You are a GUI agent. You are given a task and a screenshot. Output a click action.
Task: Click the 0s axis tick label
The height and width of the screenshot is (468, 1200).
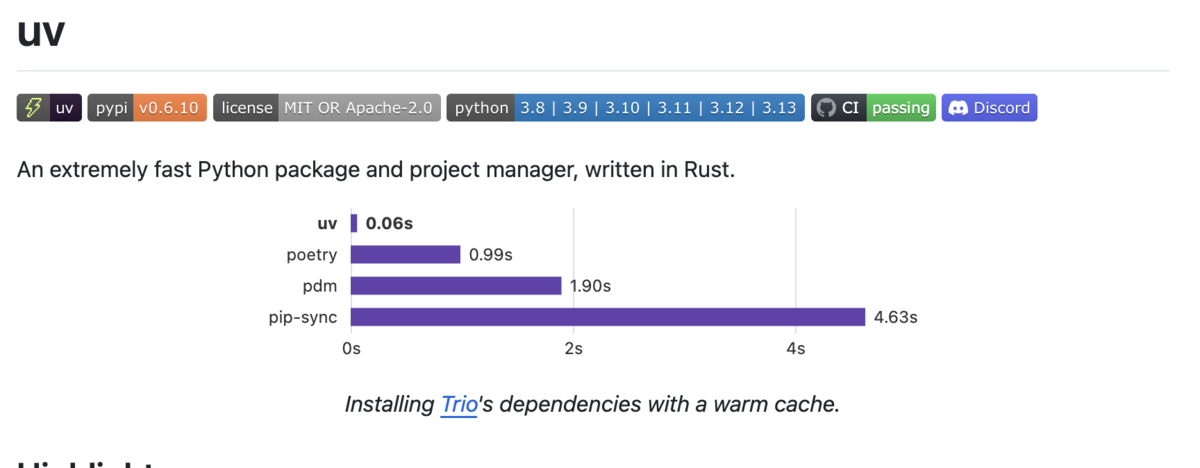coord(351,349)
